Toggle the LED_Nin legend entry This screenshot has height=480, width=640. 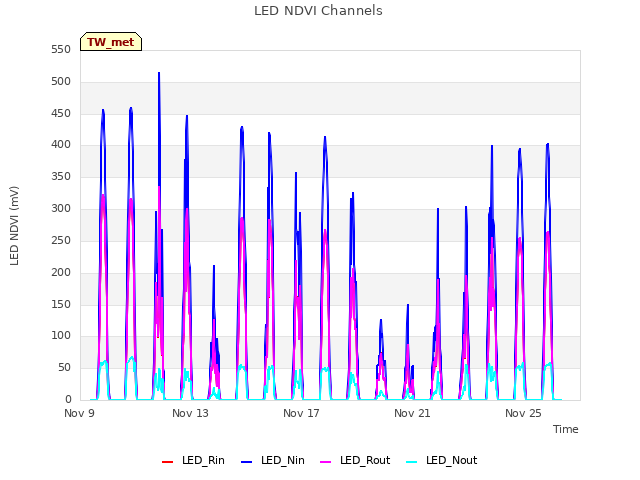point(273,460)
